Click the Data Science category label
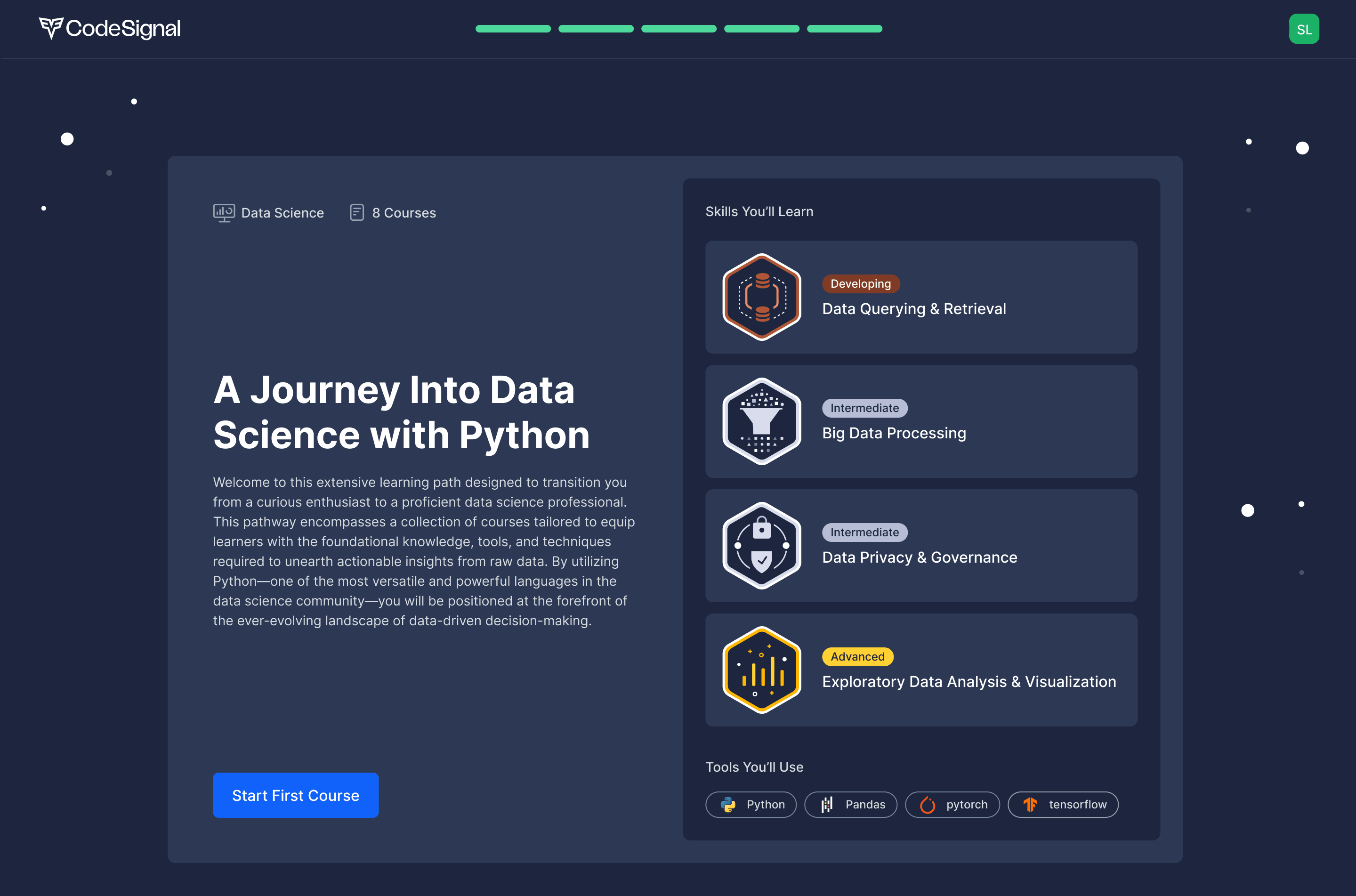 coord(282,212)
